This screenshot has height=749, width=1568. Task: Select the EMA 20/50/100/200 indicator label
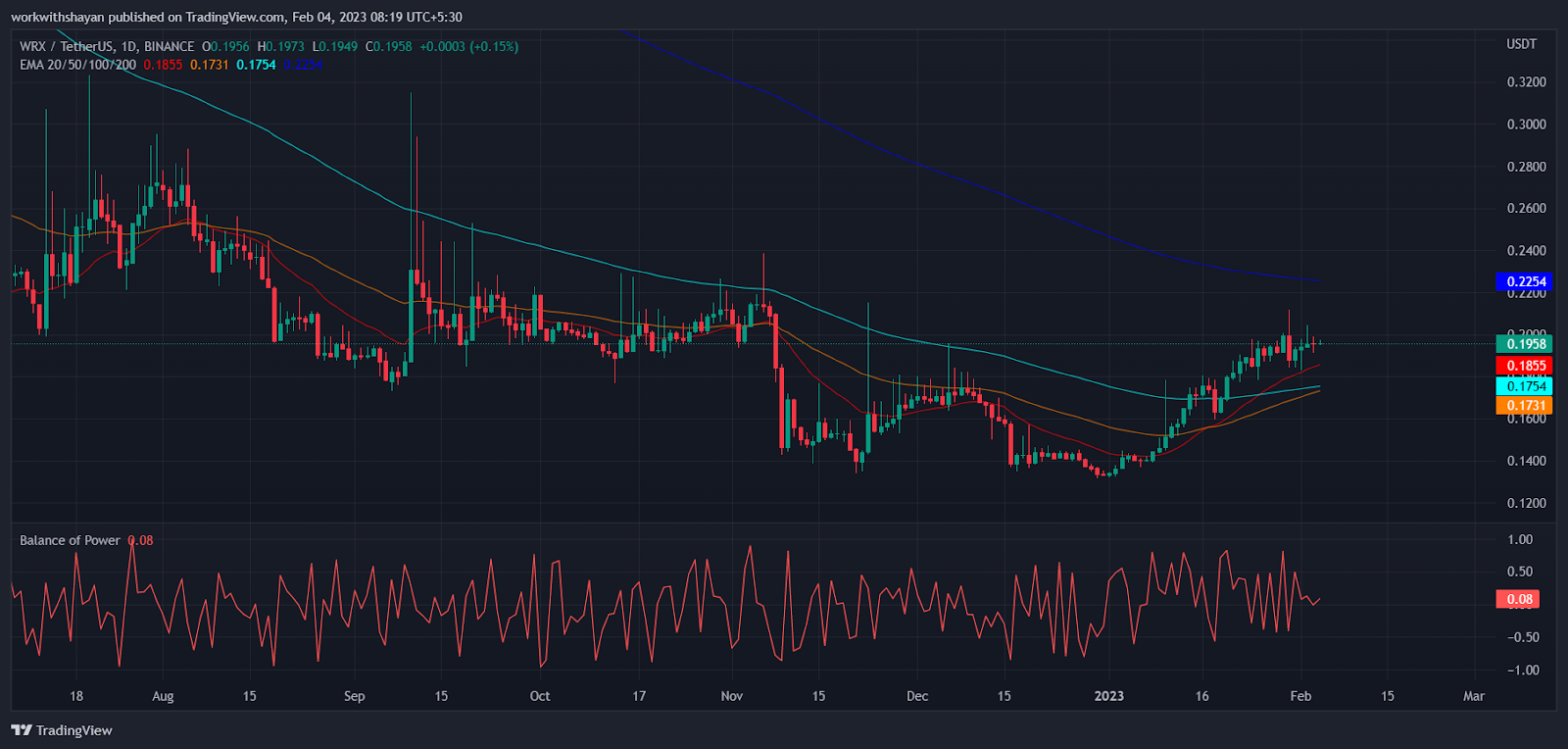(x=77, y=65)
